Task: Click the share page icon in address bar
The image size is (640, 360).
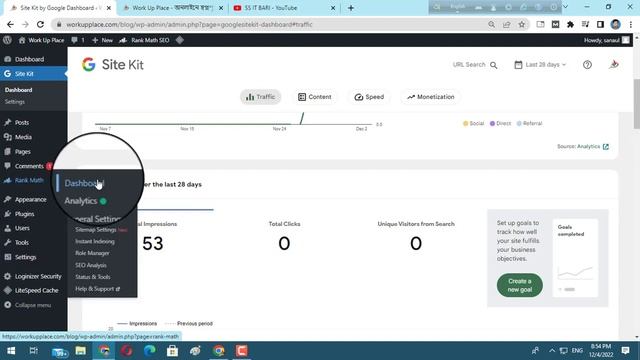Action: 507,24
